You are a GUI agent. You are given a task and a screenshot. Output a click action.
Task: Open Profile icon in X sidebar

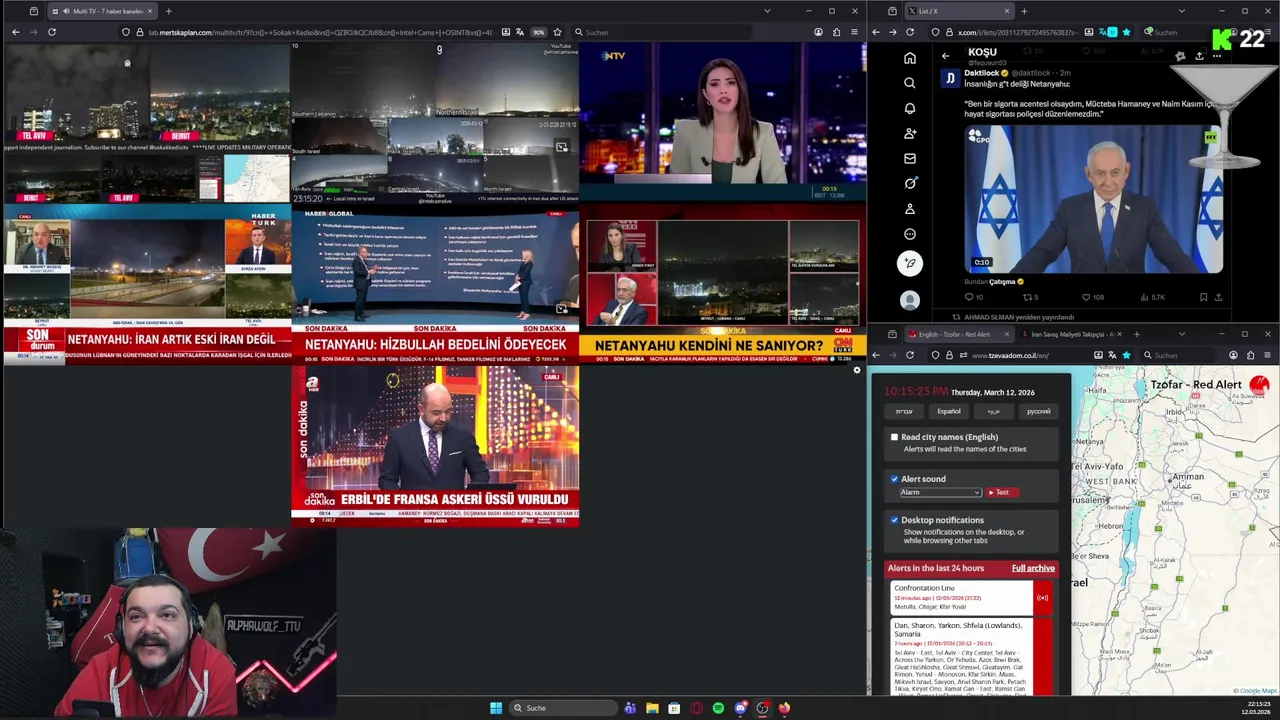click(909, 209)
